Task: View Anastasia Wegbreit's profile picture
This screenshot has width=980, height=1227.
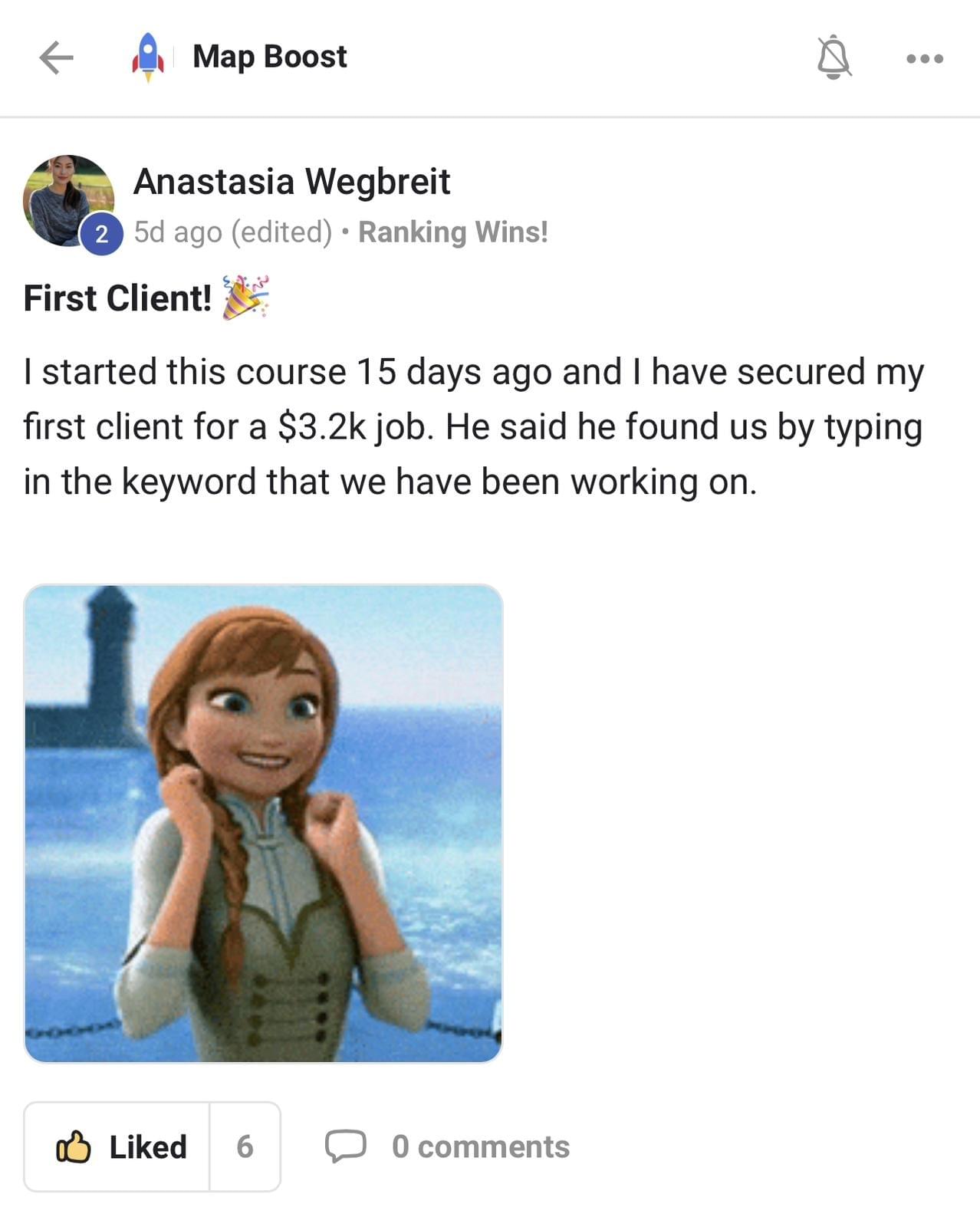Action: coord(68,201)
